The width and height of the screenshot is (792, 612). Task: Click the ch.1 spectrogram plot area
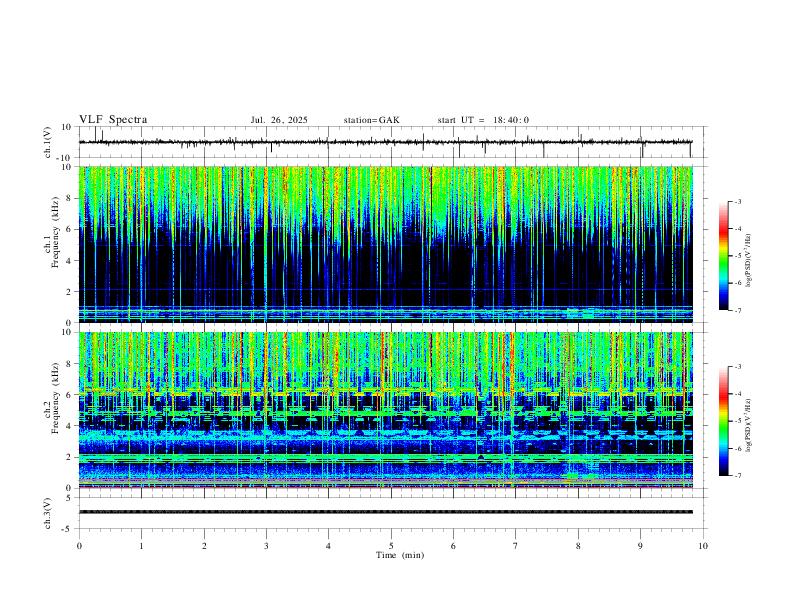click(x=385, y=244)
